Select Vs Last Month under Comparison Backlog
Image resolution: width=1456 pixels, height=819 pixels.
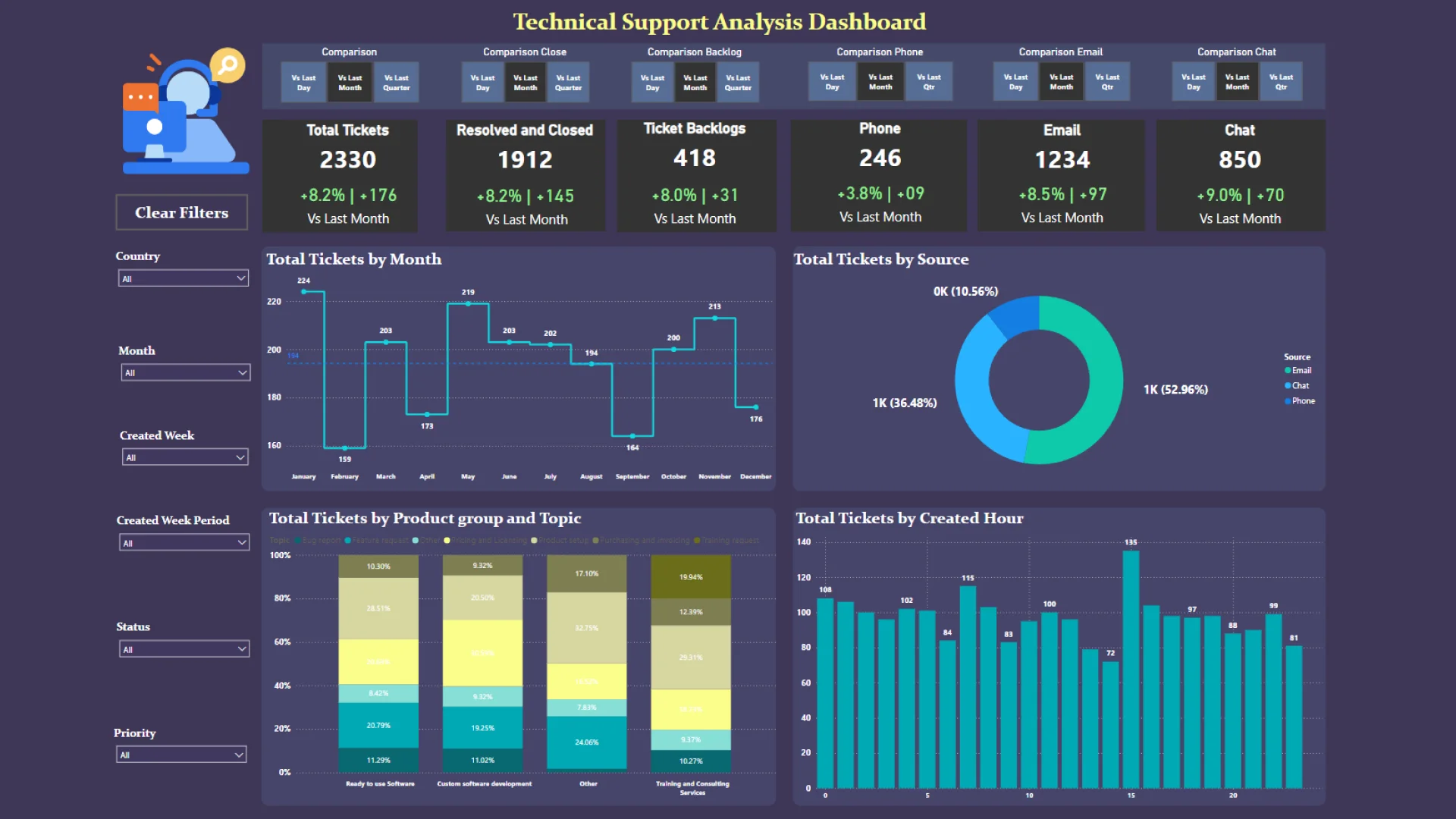click(695, 83)
